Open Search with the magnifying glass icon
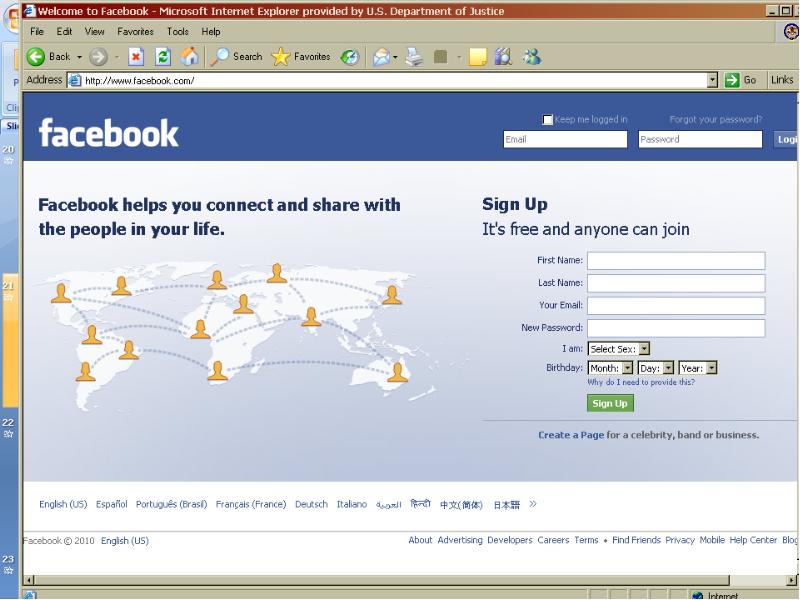 coord(219,57)
